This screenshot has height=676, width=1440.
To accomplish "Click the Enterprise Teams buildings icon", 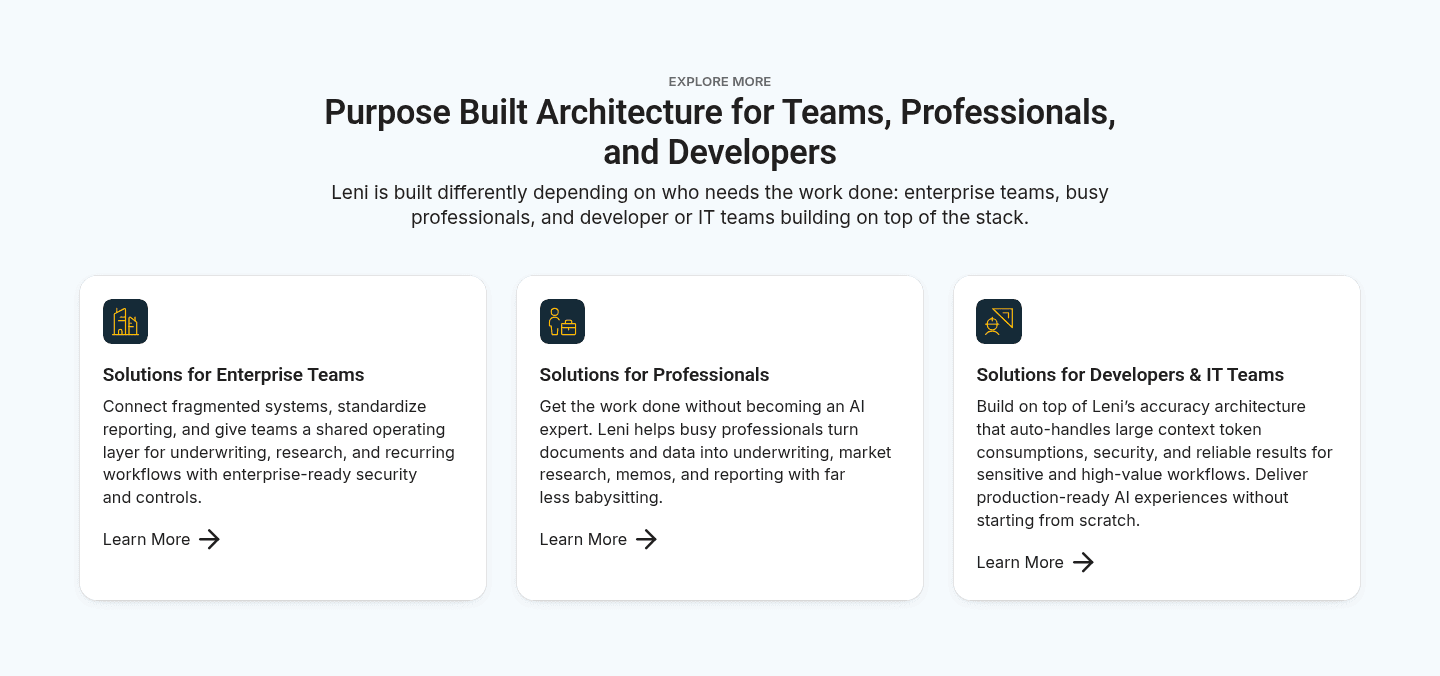I will pyautogui.click(x=125, y=322).
